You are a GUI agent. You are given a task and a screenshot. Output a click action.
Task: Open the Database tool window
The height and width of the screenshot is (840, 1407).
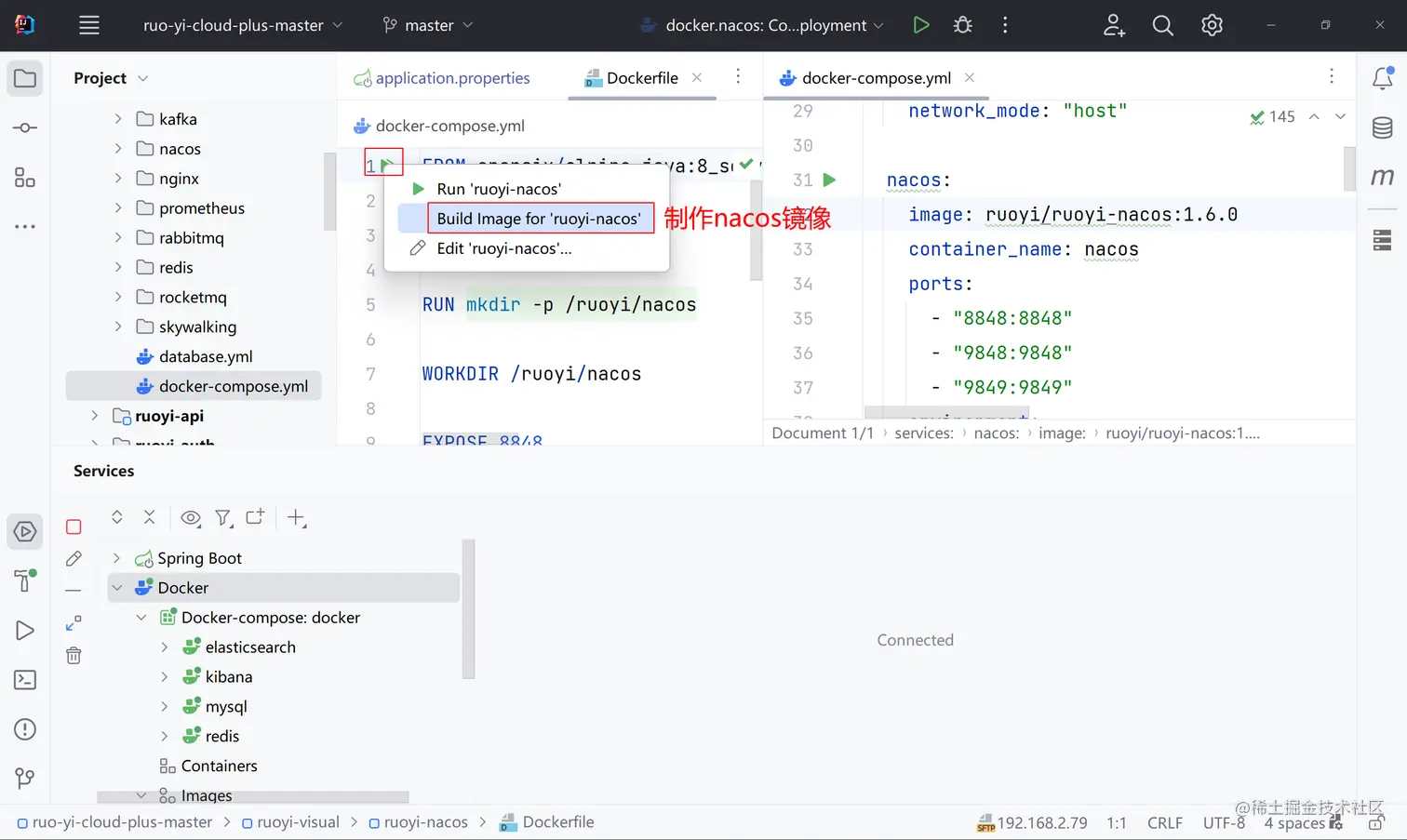pos(1383,128)
